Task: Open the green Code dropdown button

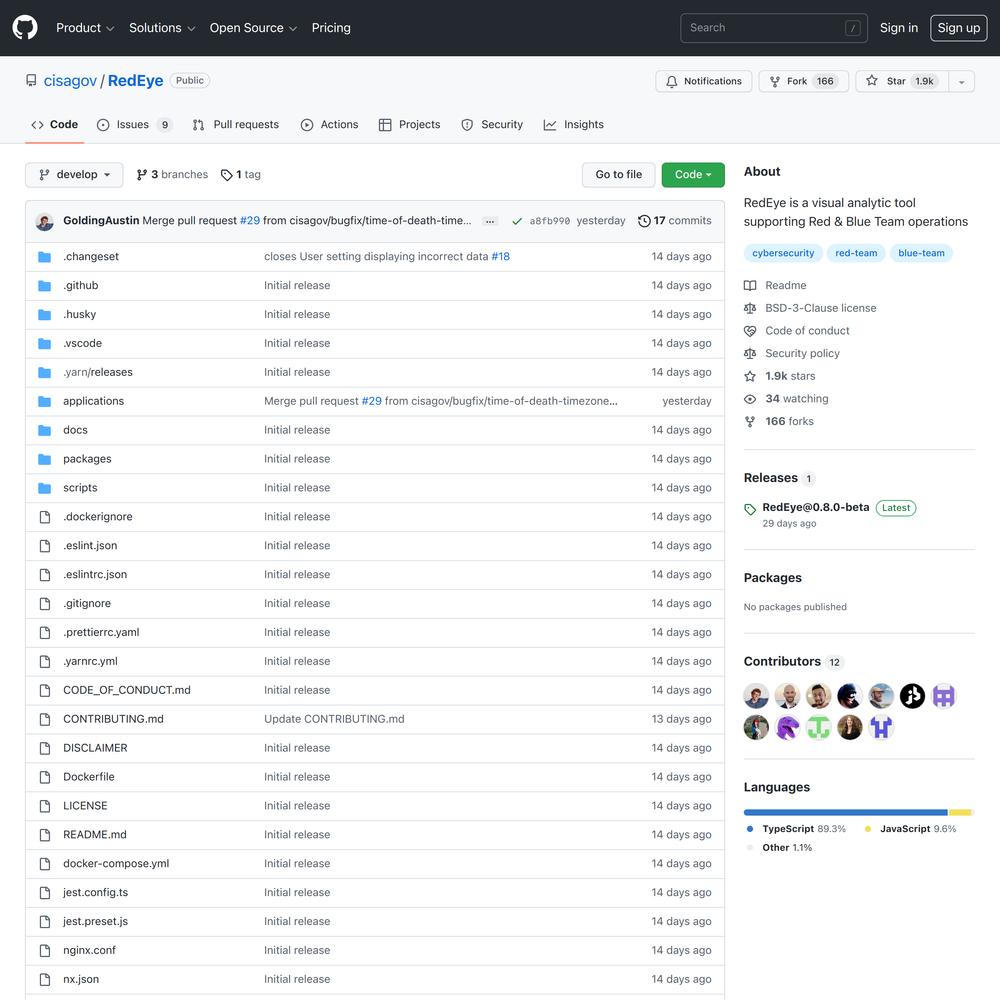Action: [693, 175]
